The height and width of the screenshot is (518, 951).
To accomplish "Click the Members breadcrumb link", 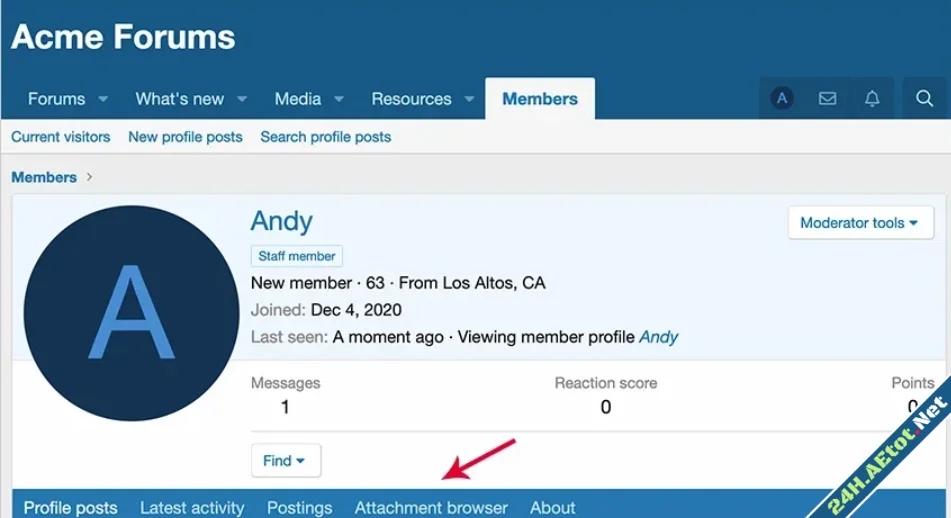I will pos(44,177).
